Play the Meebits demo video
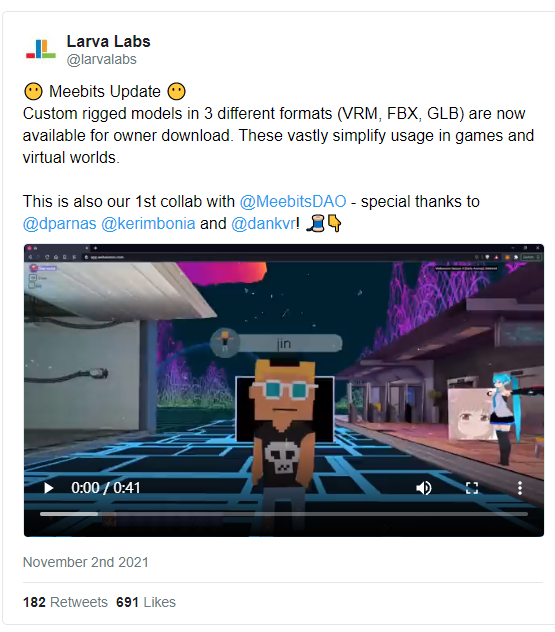 click(48, 488)
